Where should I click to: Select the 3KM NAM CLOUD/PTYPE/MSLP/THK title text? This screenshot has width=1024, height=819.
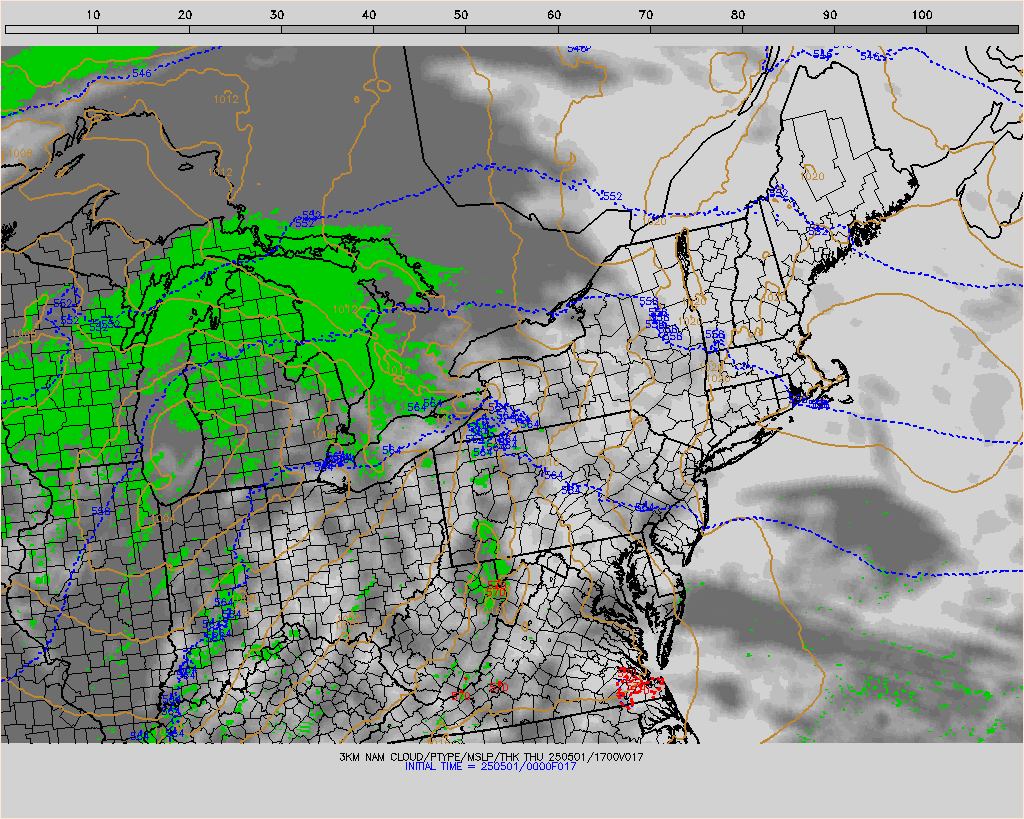491,757
